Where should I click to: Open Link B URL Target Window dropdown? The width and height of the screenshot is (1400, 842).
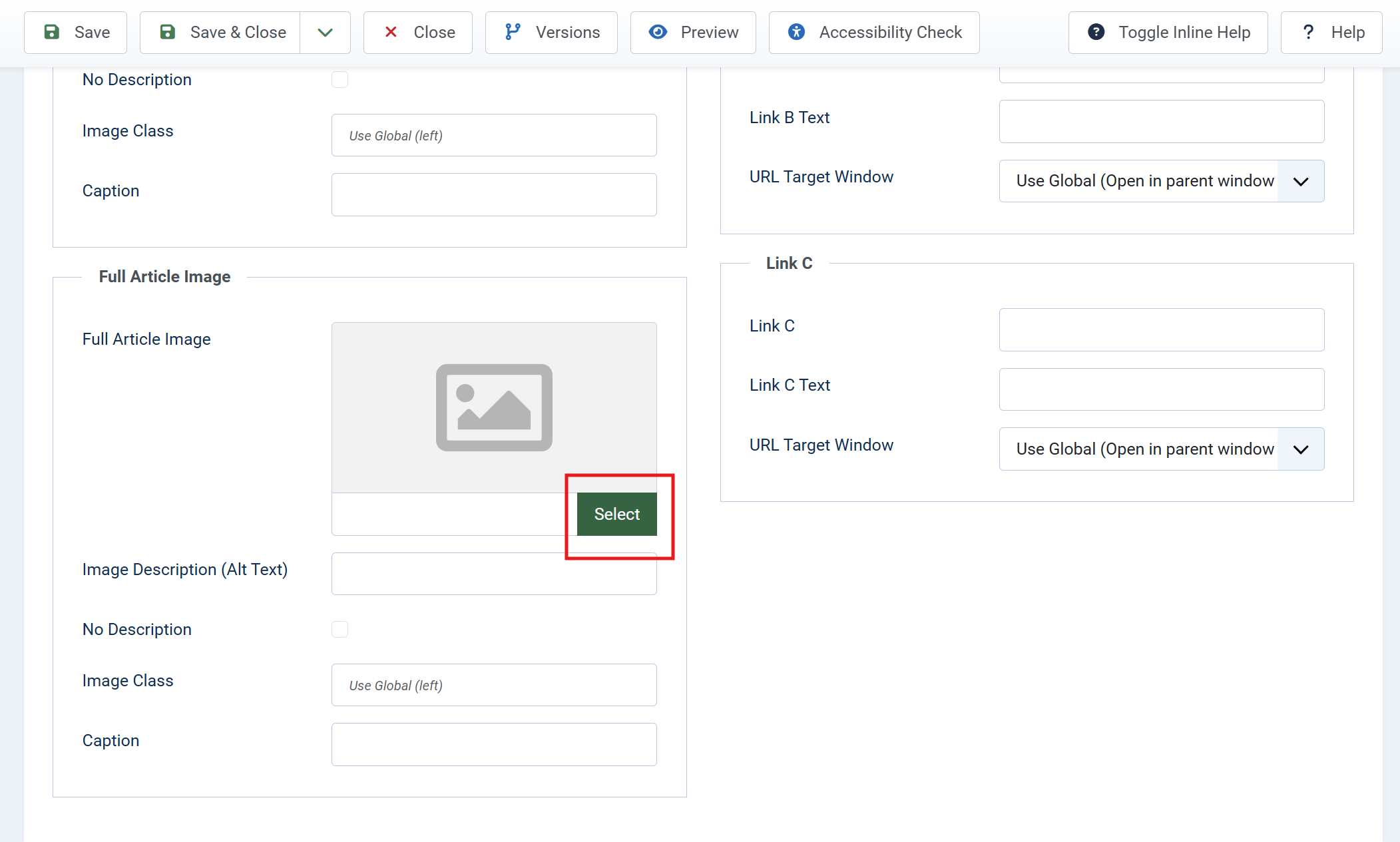click(1161, 181)
